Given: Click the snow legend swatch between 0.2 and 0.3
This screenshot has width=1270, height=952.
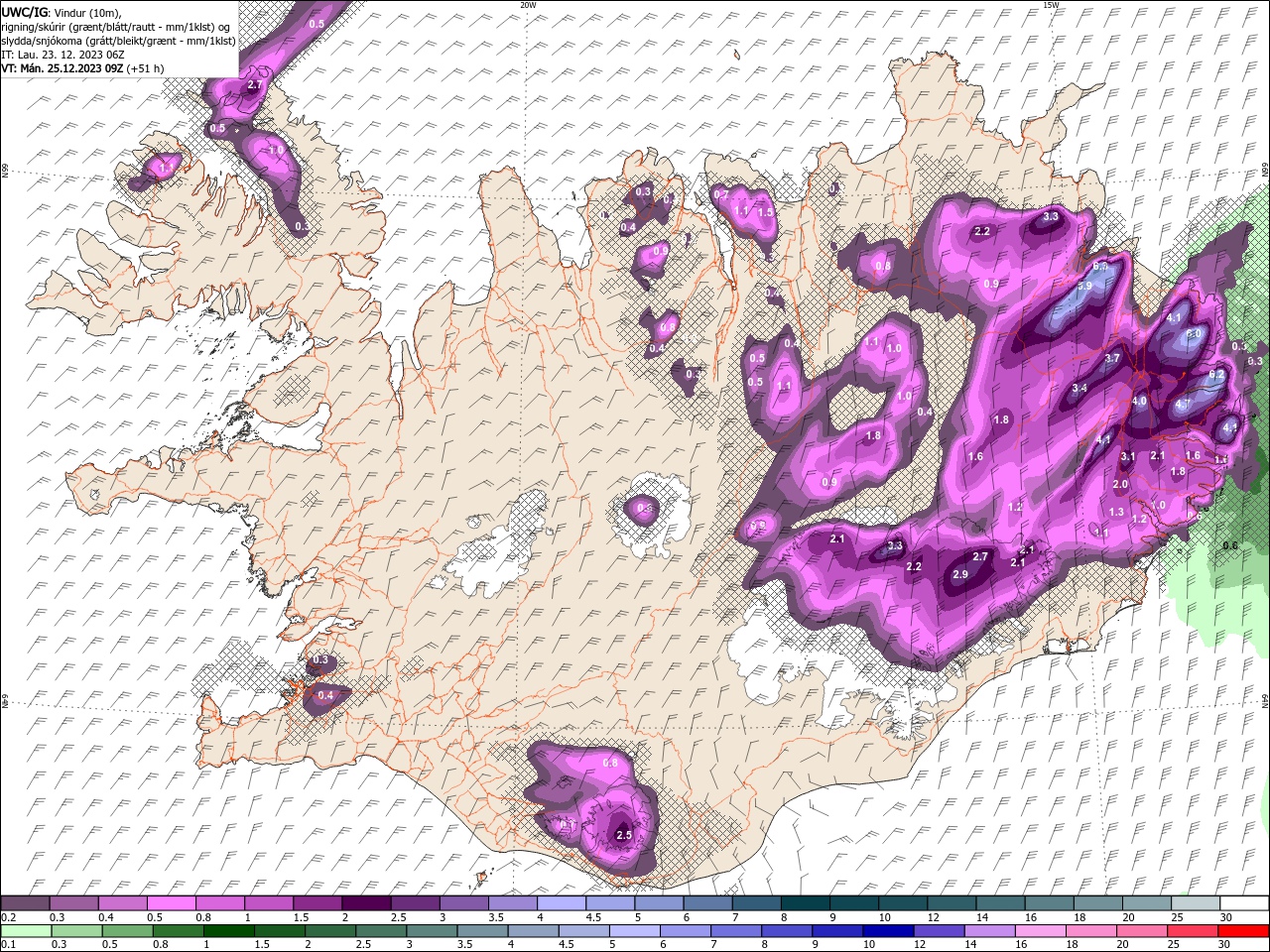Looking at the screenshot, I should pyautogui.click(x=25, y=903).
